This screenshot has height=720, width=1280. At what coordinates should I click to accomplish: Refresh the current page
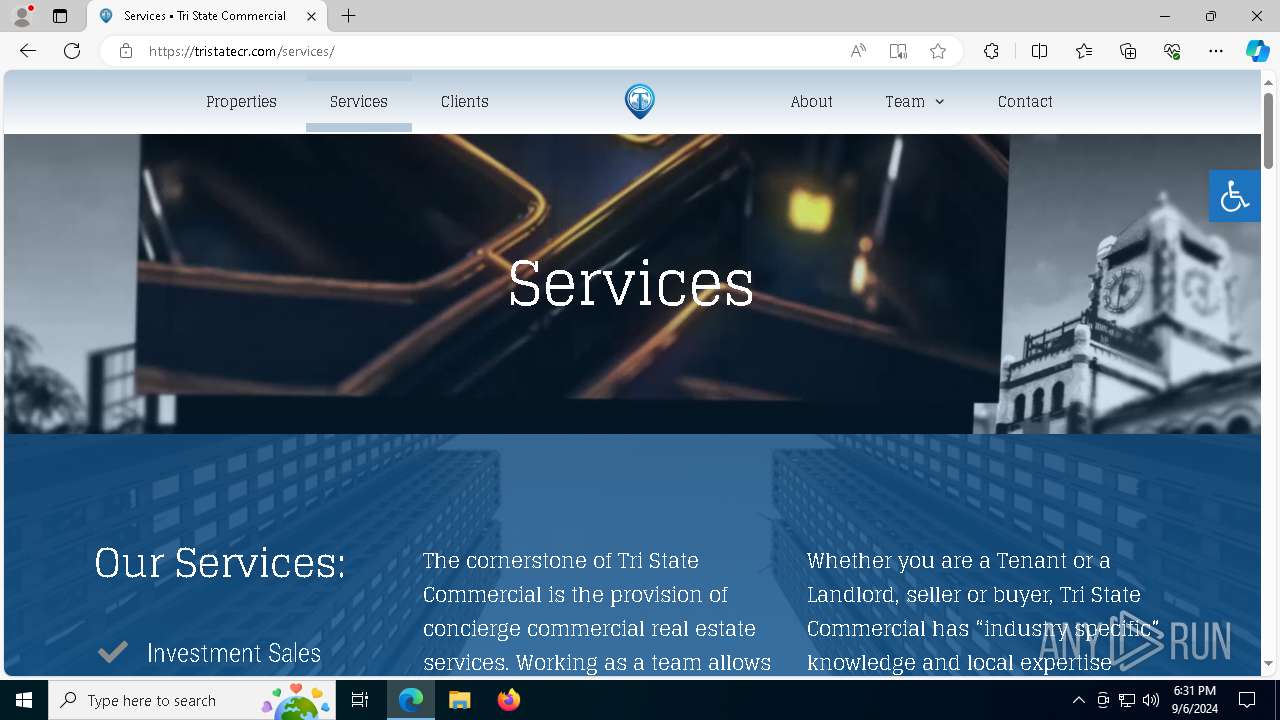tap(72, 51)
